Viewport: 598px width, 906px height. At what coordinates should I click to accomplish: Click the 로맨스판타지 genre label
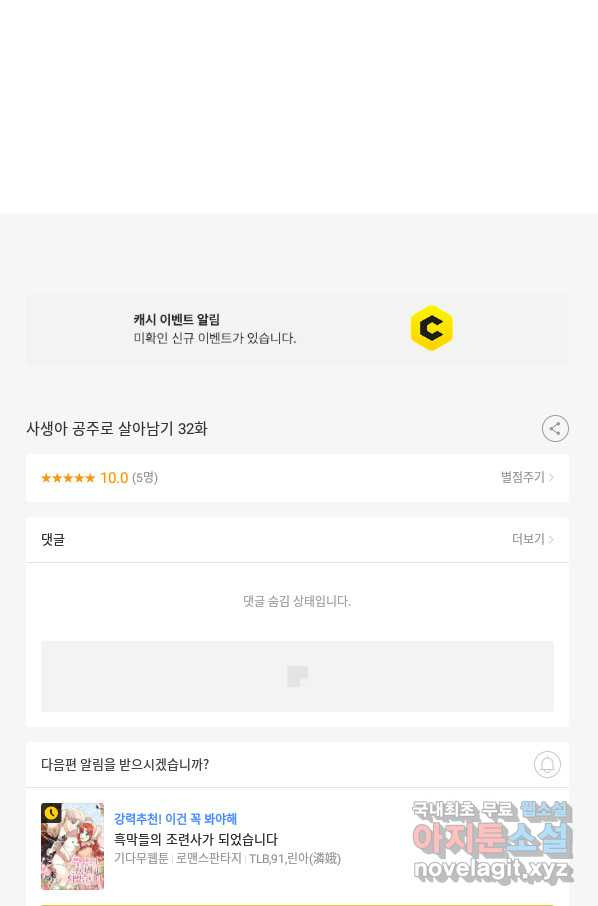[x=209, y=859]
